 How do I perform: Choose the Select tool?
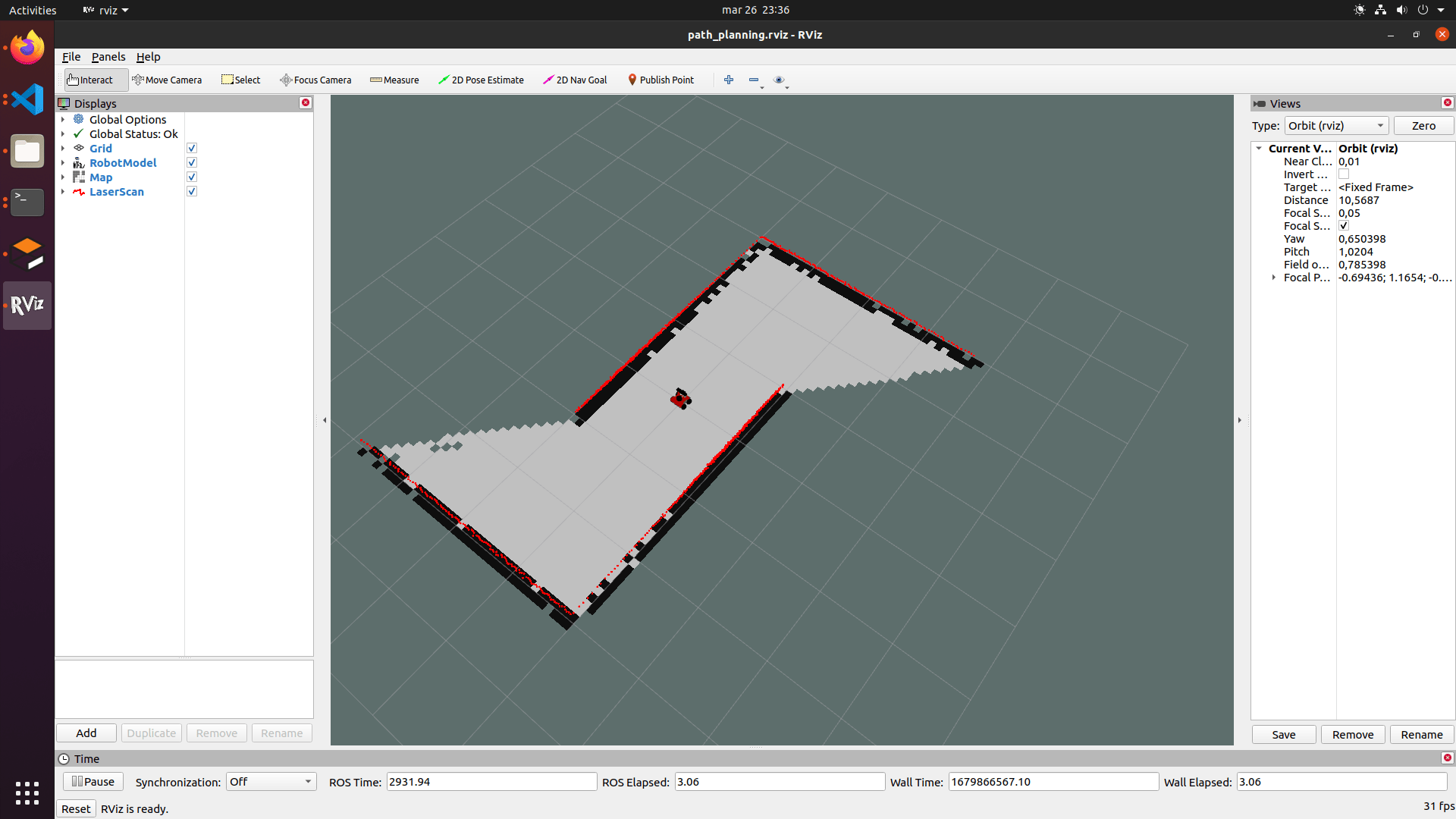click(240, 80)
